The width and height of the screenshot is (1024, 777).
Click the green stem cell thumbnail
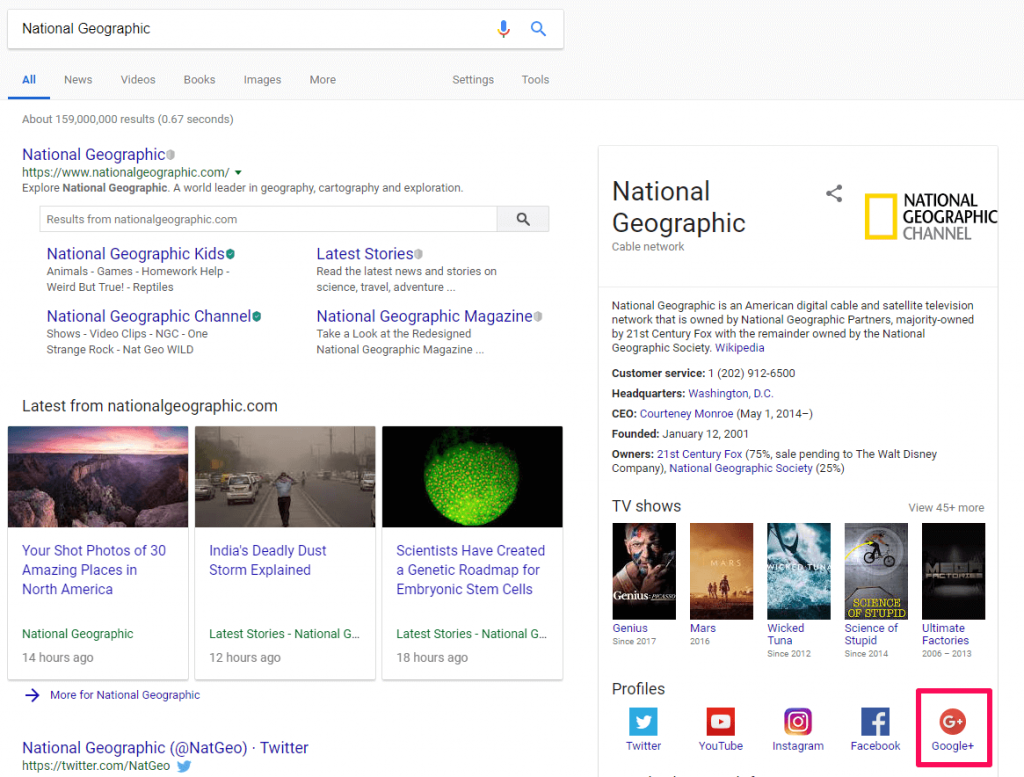click(x=472, y=477)
